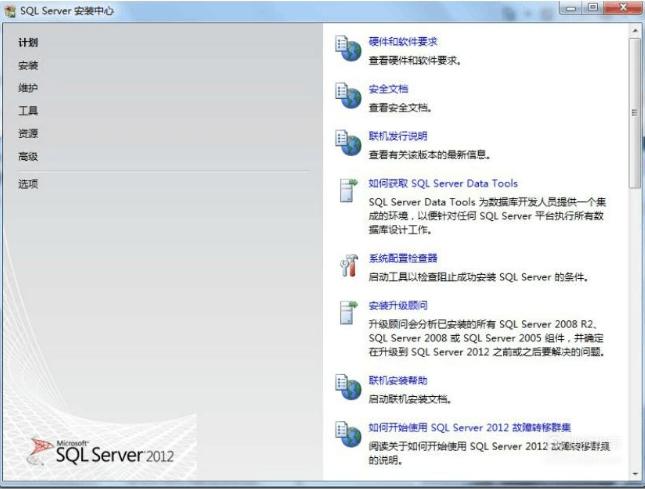Image resolution: width=645 pixels, height=489 pixels.
Task: Click scrollbar down arrow
Action: tap(635, 474)
